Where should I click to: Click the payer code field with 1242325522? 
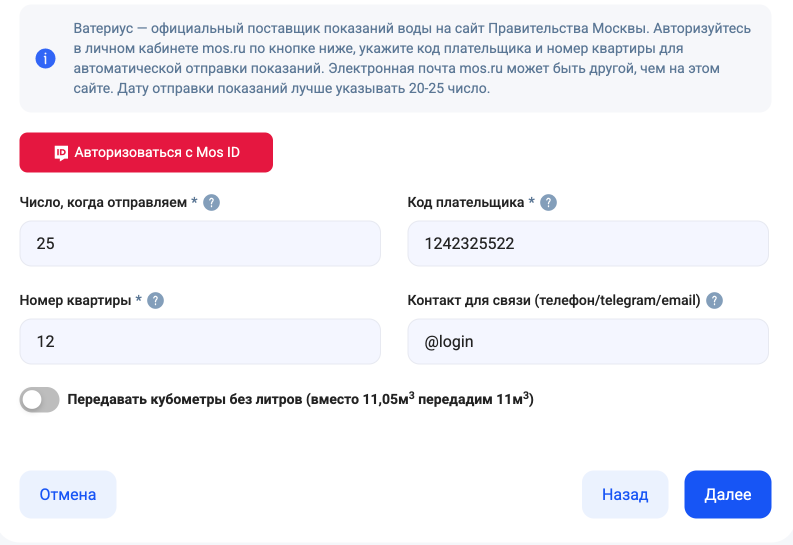588,243
